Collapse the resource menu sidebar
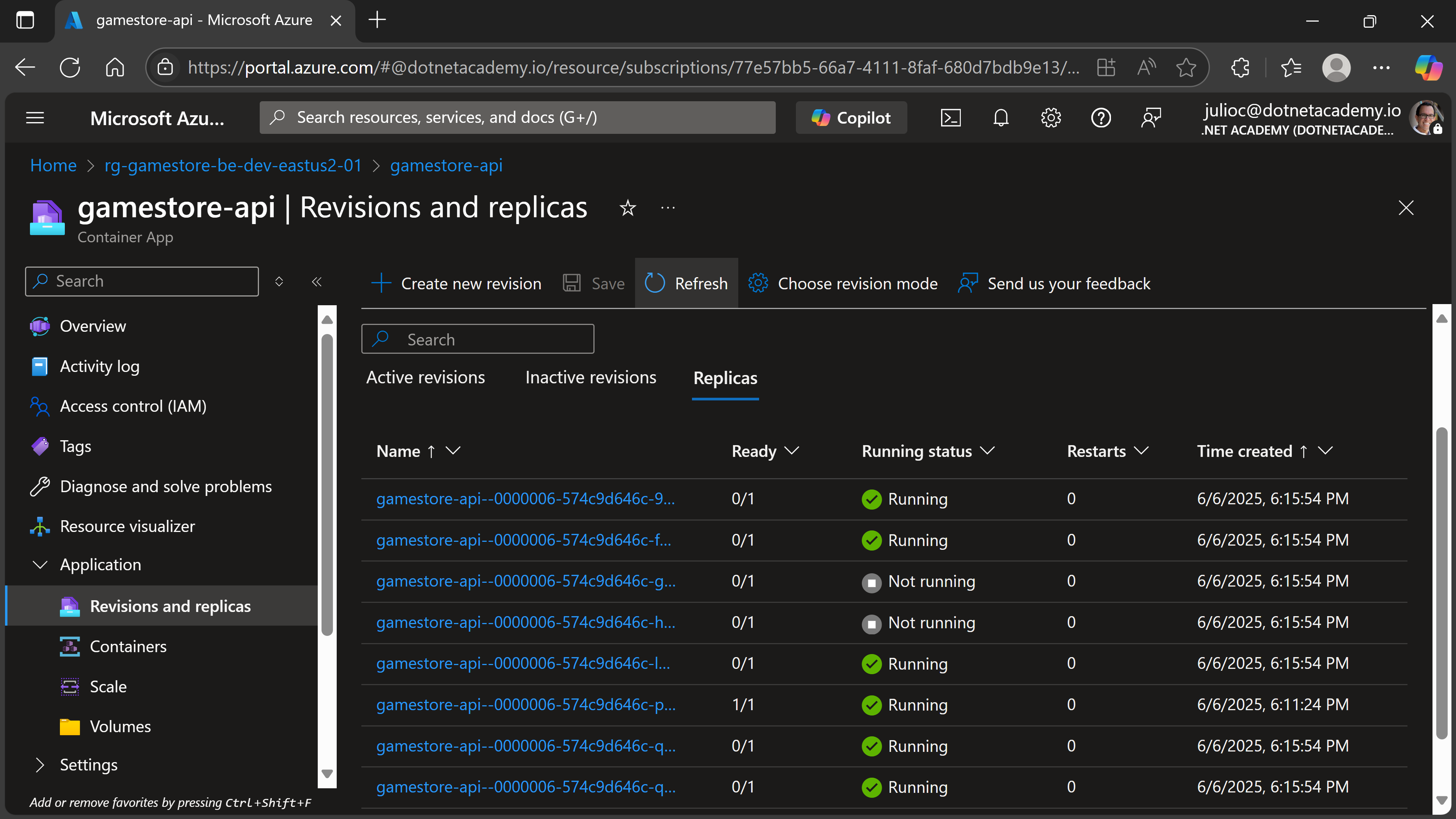Image resolution: width=1456 pixels, height=819 pixels. pyautogui.click(x=317, y=281)
